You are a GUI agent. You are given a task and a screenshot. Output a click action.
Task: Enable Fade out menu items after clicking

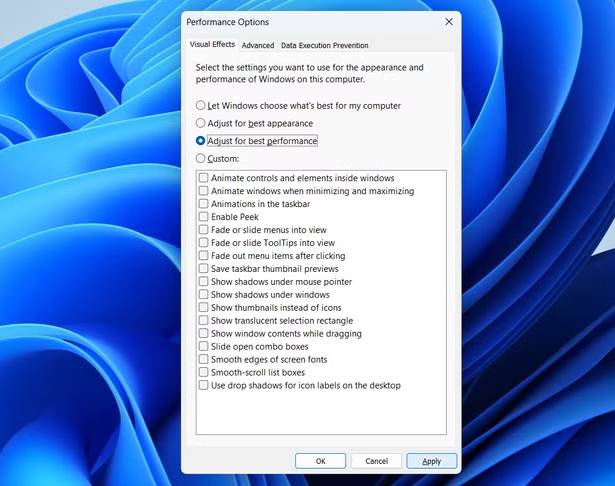tap(203, 256)
